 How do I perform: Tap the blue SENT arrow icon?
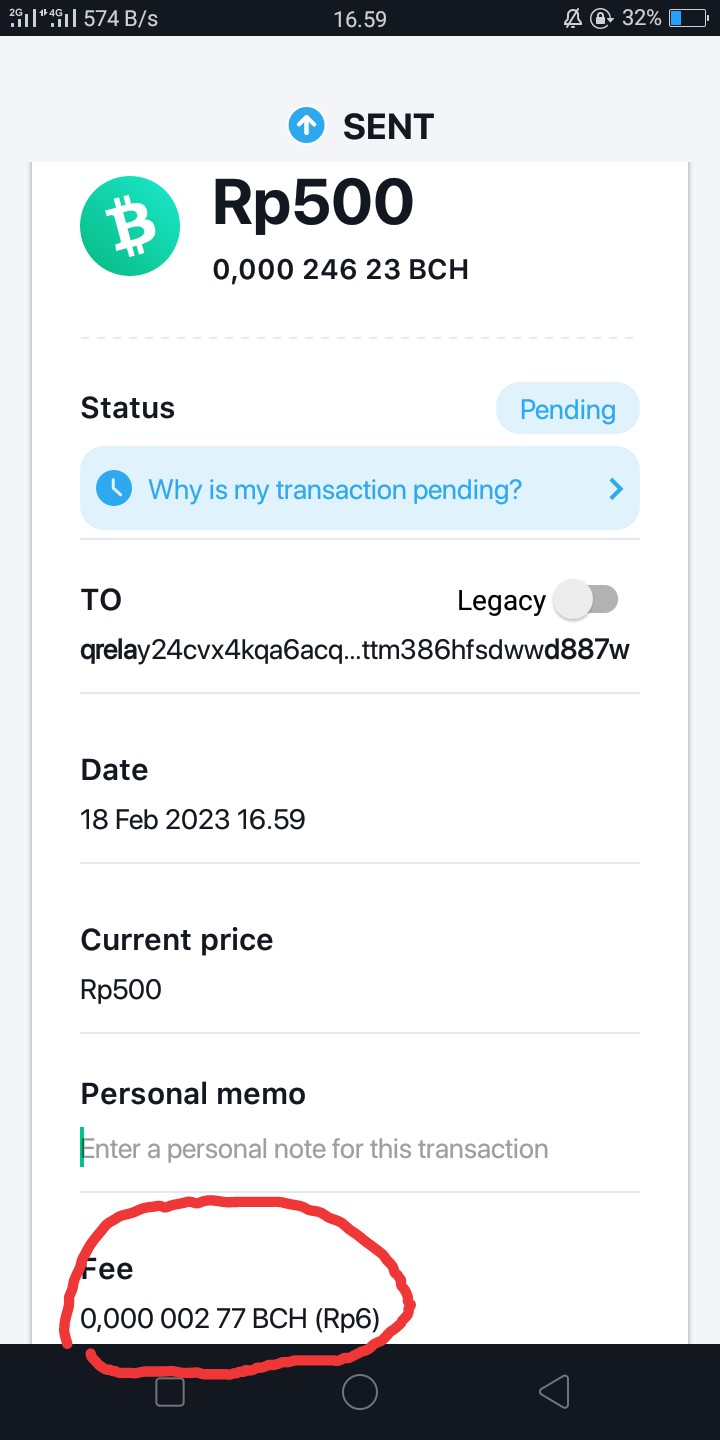pos(307,126)
